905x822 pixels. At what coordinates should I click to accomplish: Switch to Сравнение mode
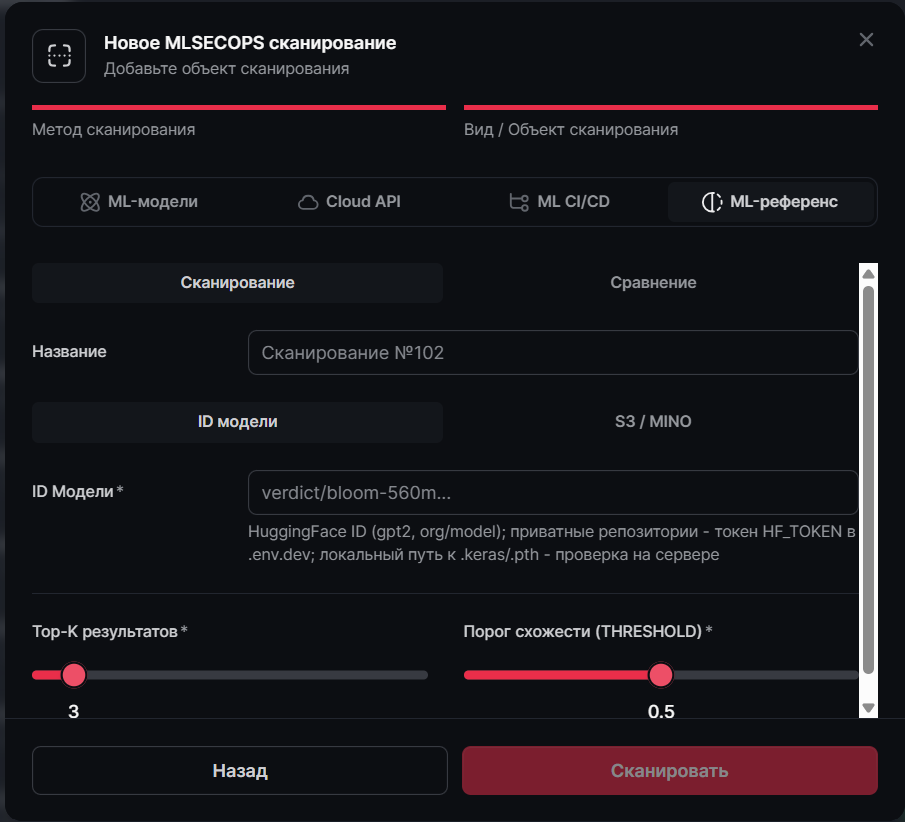pos(653,283)
